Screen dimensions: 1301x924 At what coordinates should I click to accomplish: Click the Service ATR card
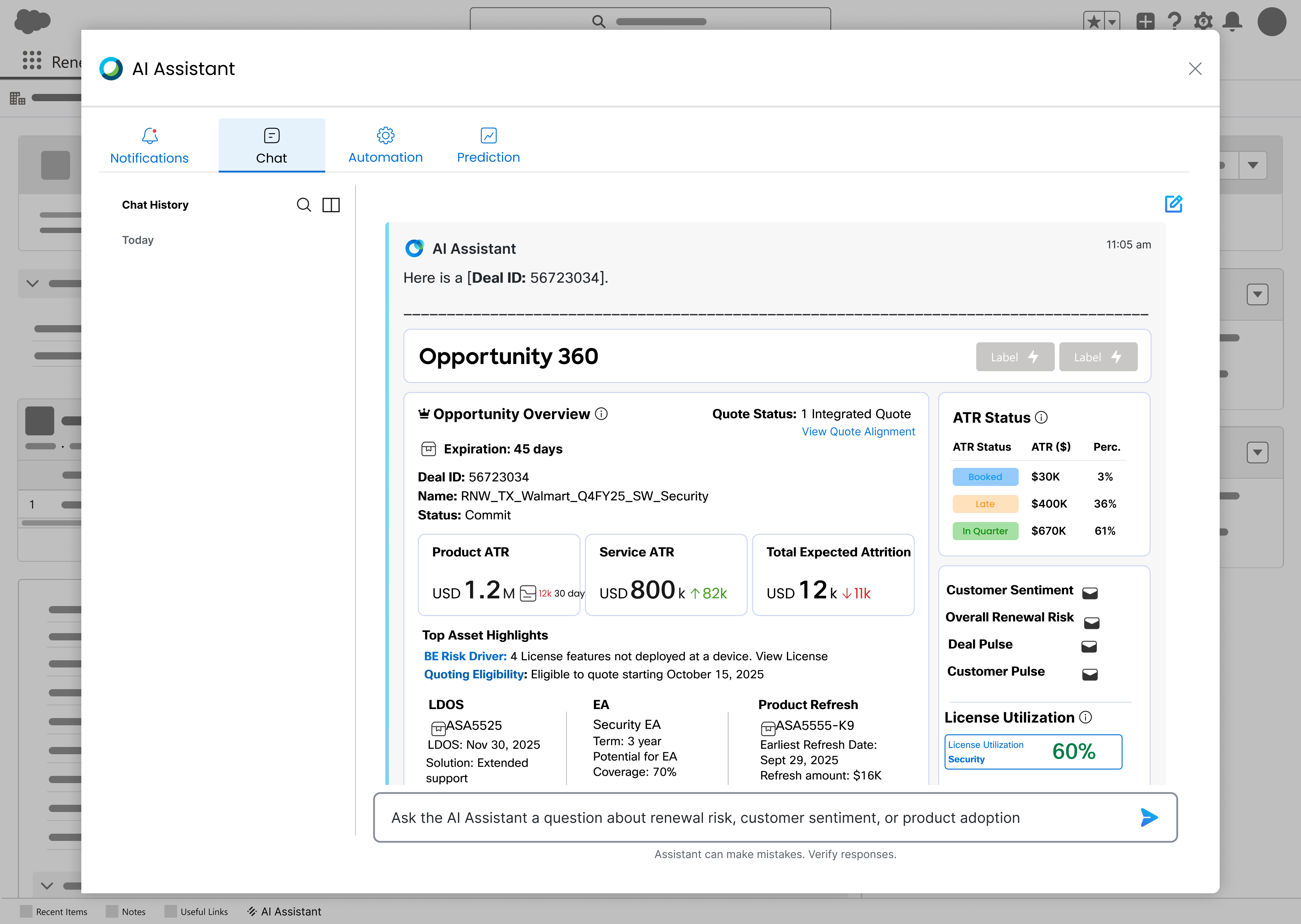666,575
